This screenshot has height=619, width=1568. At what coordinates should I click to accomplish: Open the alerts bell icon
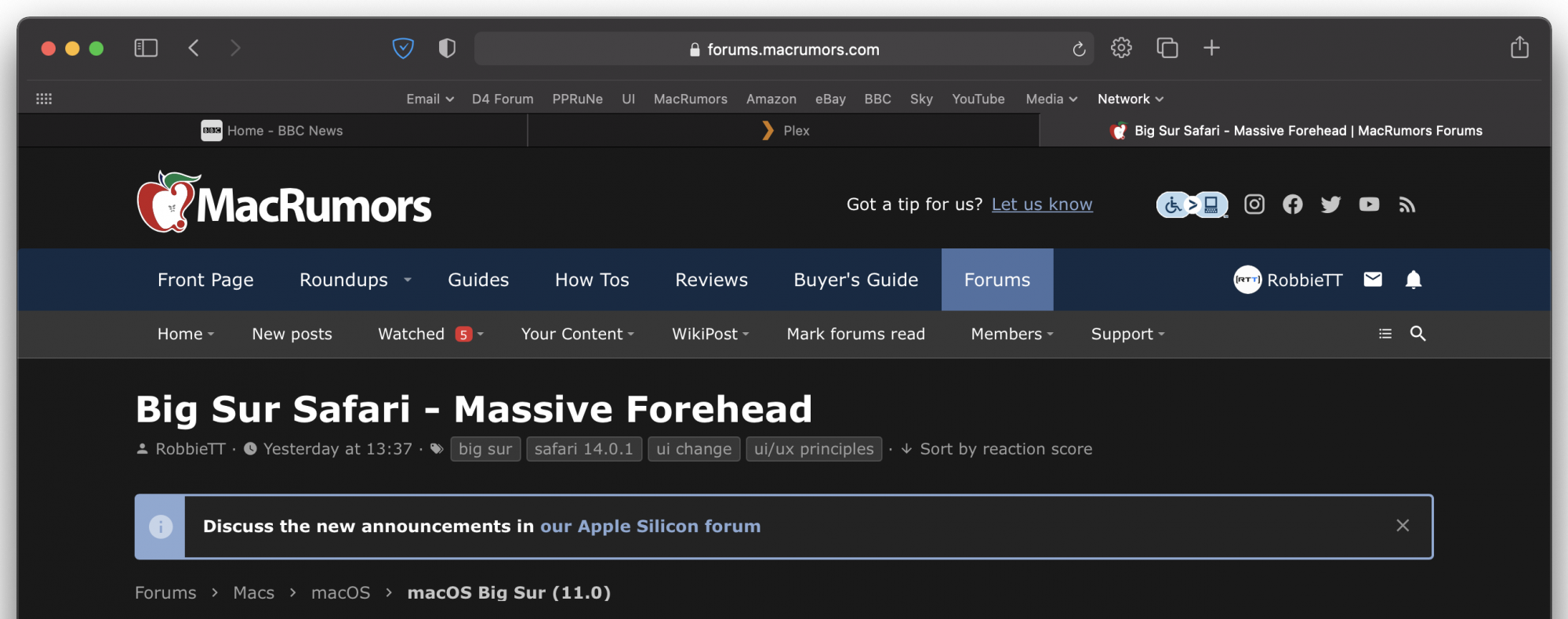1414,280
